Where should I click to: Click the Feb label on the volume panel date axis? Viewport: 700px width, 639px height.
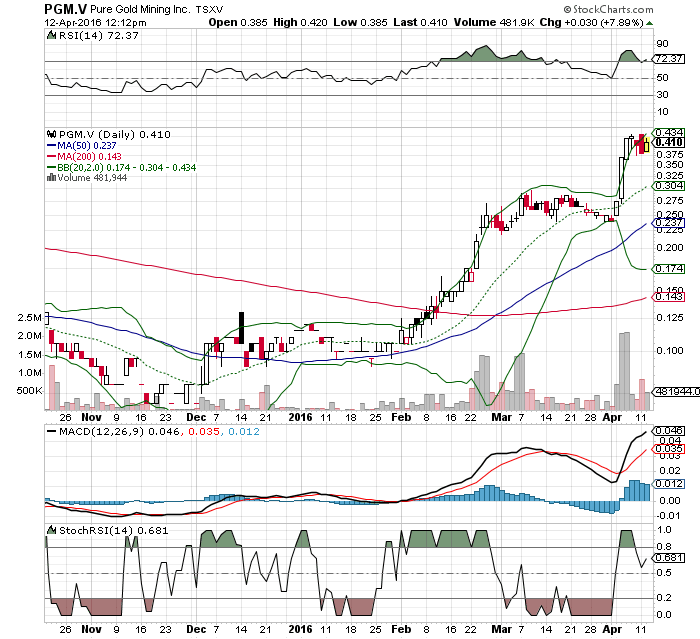pyautogui.click(x=401, y=417)
